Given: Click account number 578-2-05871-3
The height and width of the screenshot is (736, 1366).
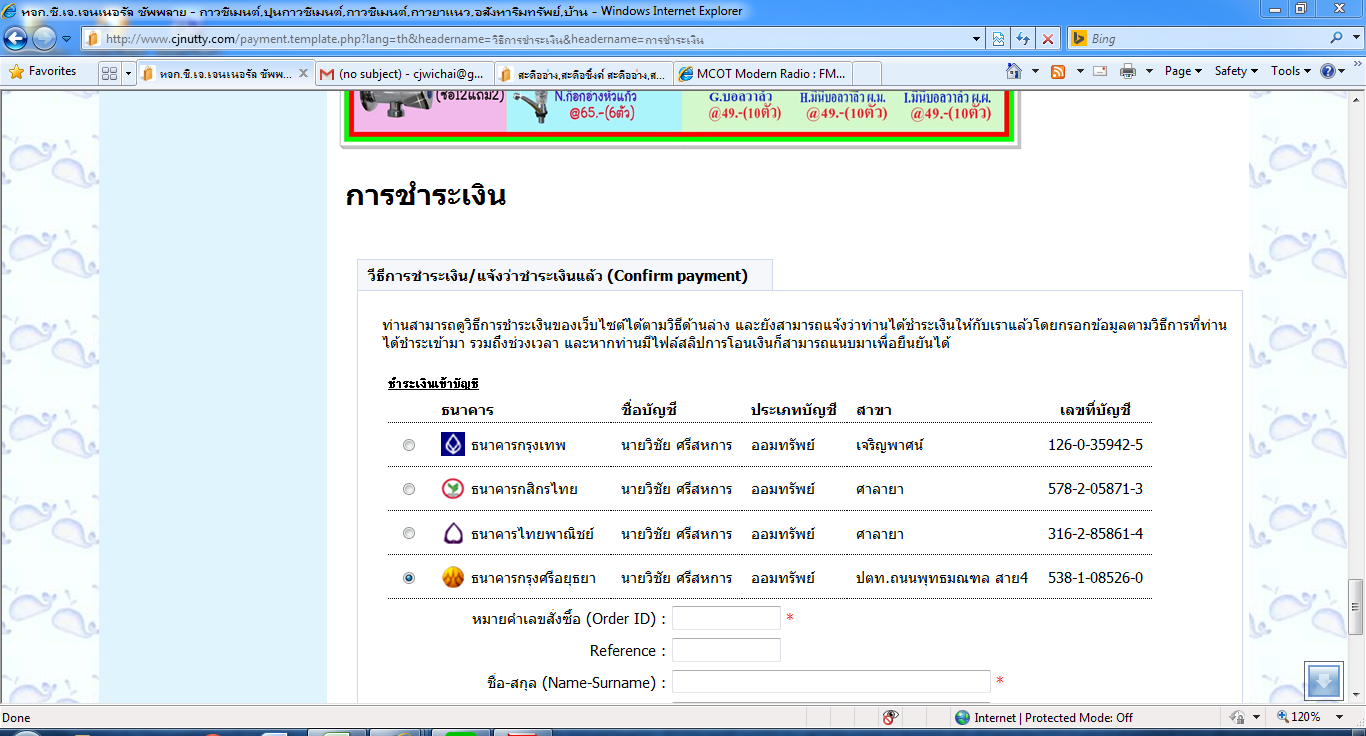Looking at the screenshot, I should point(1095,489).
